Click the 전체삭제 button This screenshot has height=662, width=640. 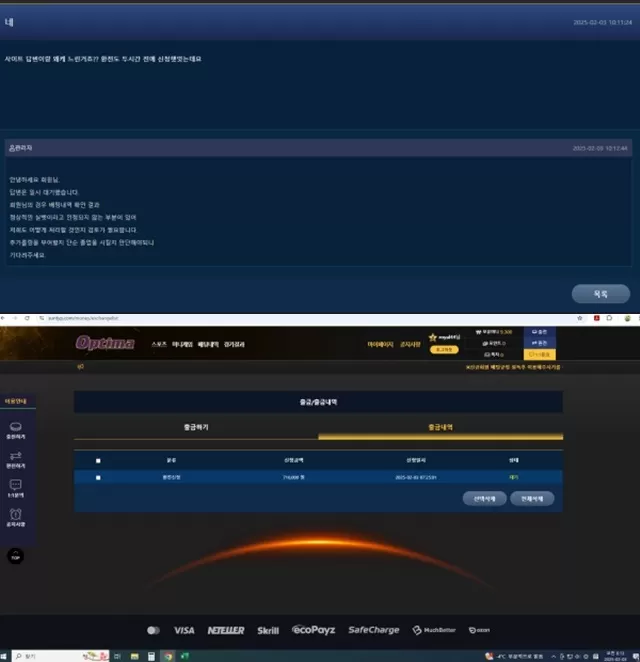point(531,498)
